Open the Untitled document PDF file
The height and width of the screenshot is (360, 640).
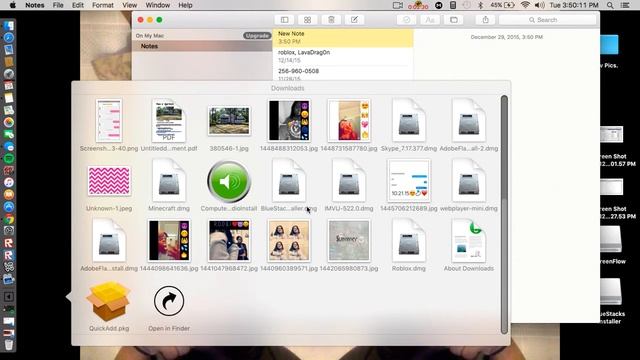pos(169,125)
